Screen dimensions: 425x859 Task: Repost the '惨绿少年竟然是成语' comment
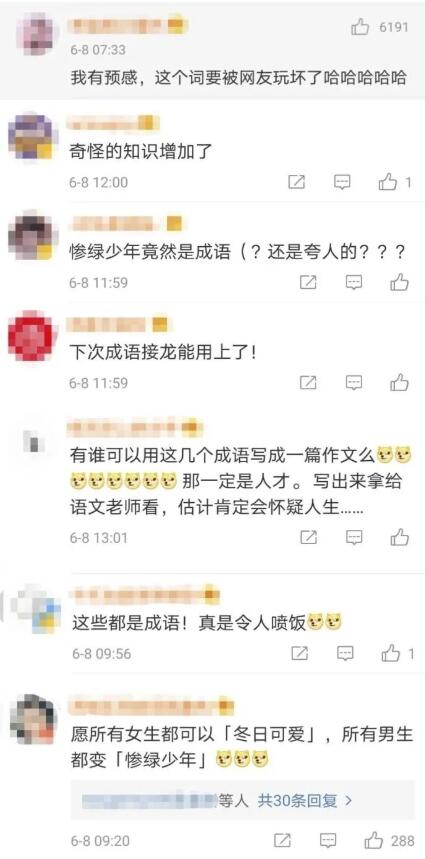pyautogui.click(x=308, y=282)
